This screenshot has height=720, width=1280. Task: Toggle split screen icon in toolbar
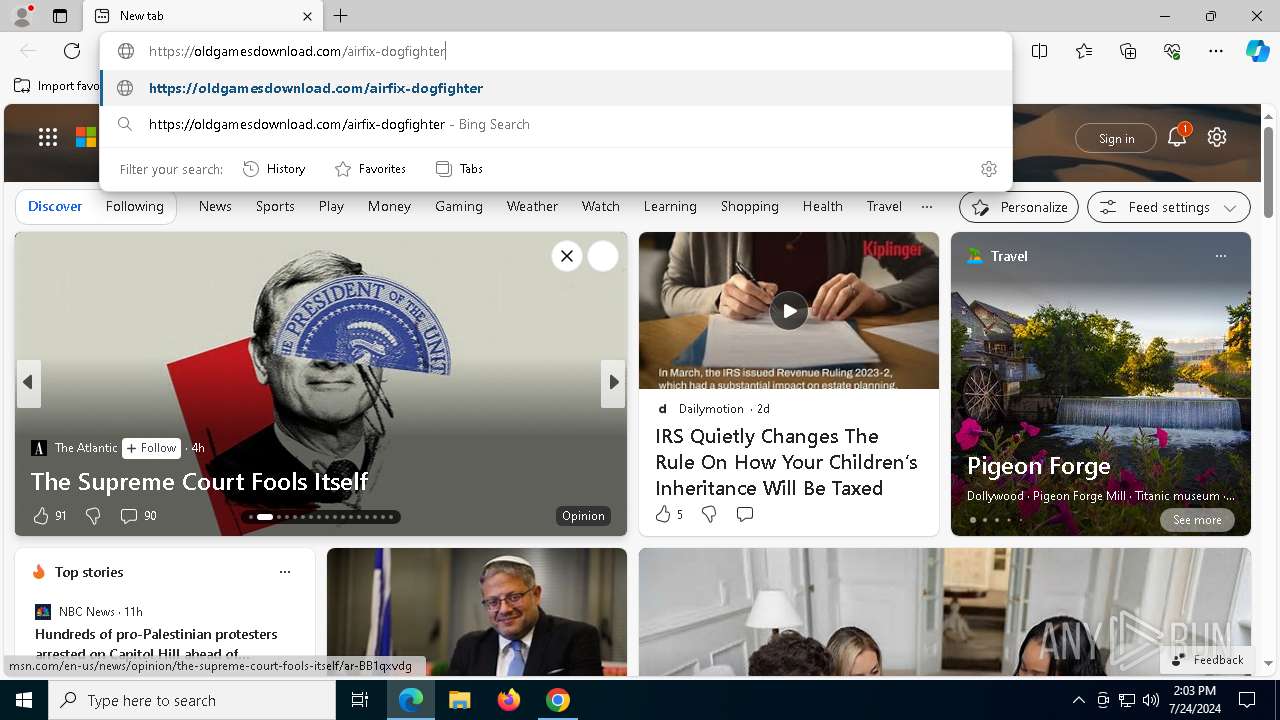(x=1040, y=51)
